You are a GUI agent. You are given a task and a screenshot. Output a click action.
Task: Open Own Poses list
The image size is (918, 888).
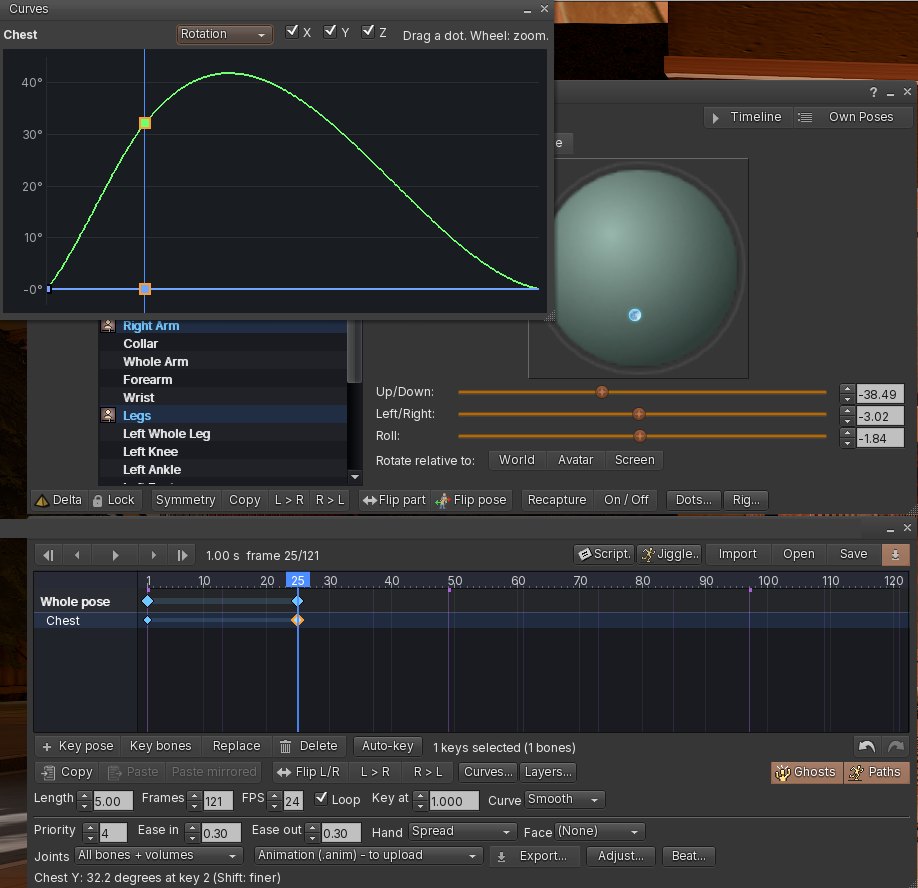tap(852, 117)
